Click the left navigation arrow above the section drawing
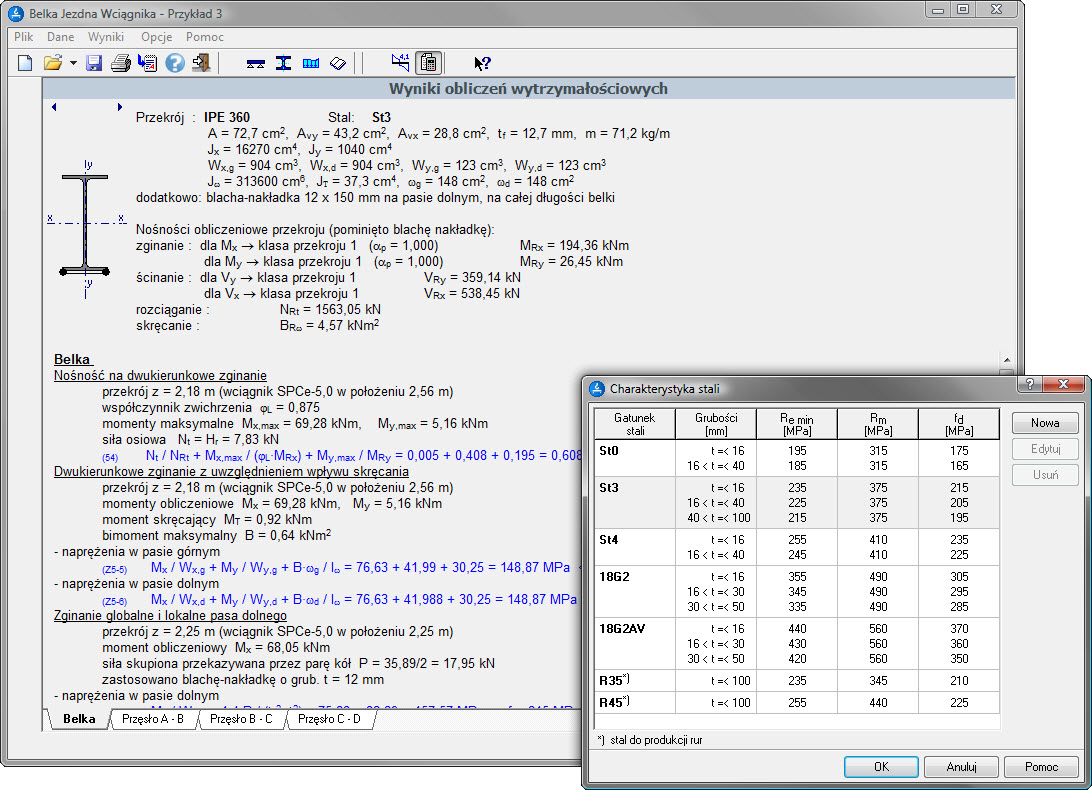 53,106
